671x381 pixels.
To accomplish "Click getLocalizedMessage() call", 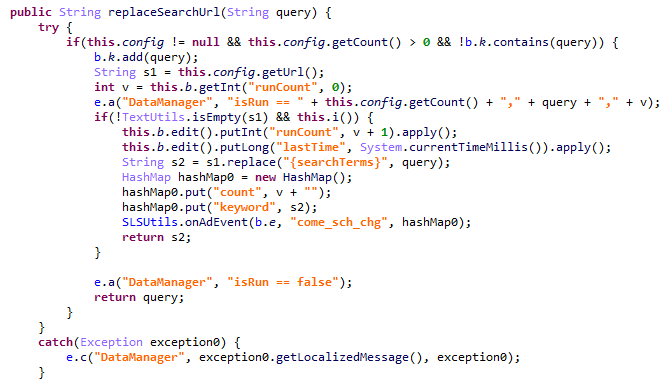I will 349,357.
